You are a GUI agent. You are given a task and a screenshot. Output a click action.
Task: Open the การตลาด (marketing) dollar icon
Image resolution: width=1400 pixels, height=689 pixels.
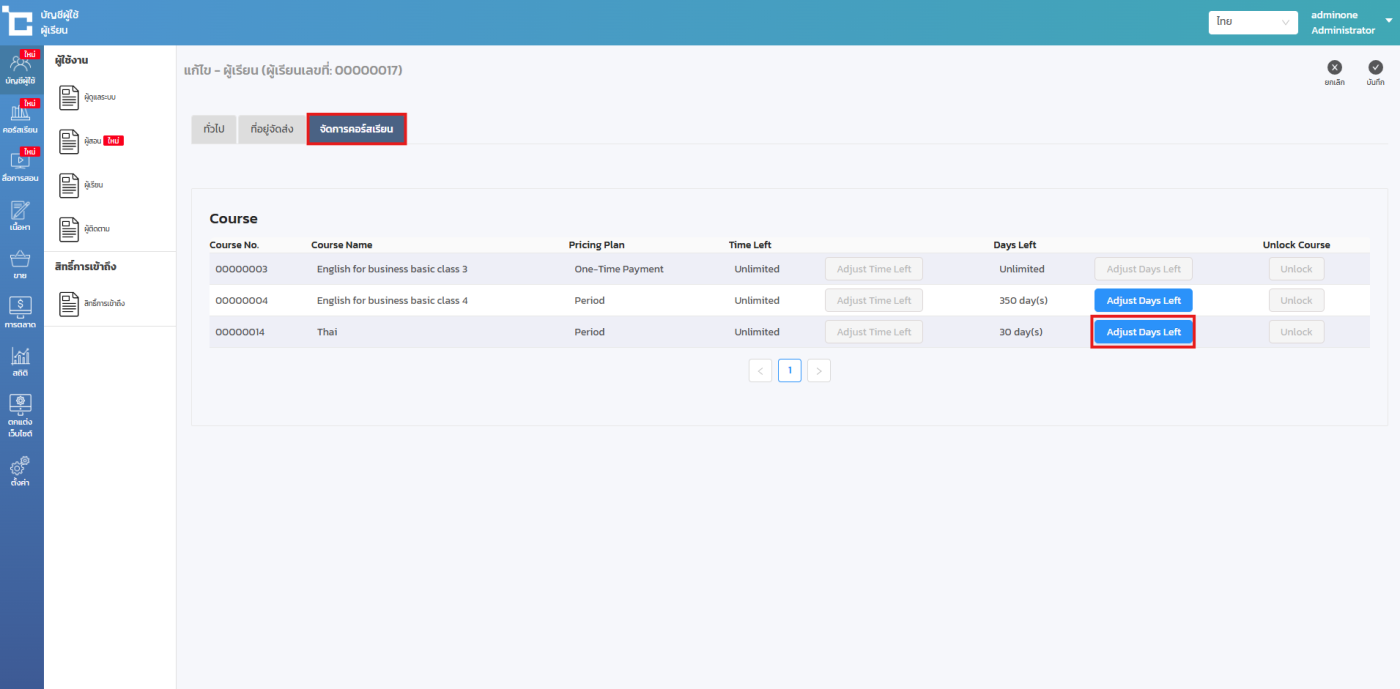click(x=20, y=312)
